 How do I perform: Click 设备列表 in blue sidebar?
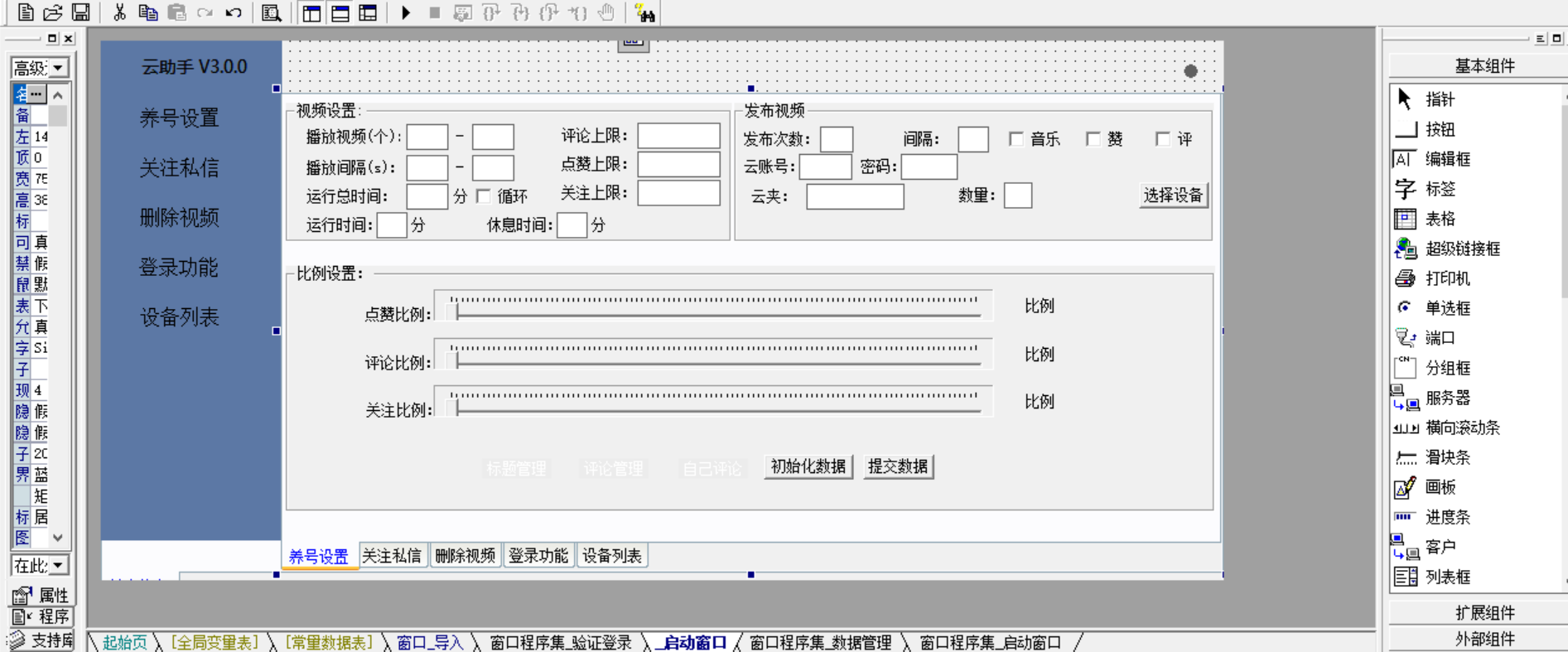[179, 317]
